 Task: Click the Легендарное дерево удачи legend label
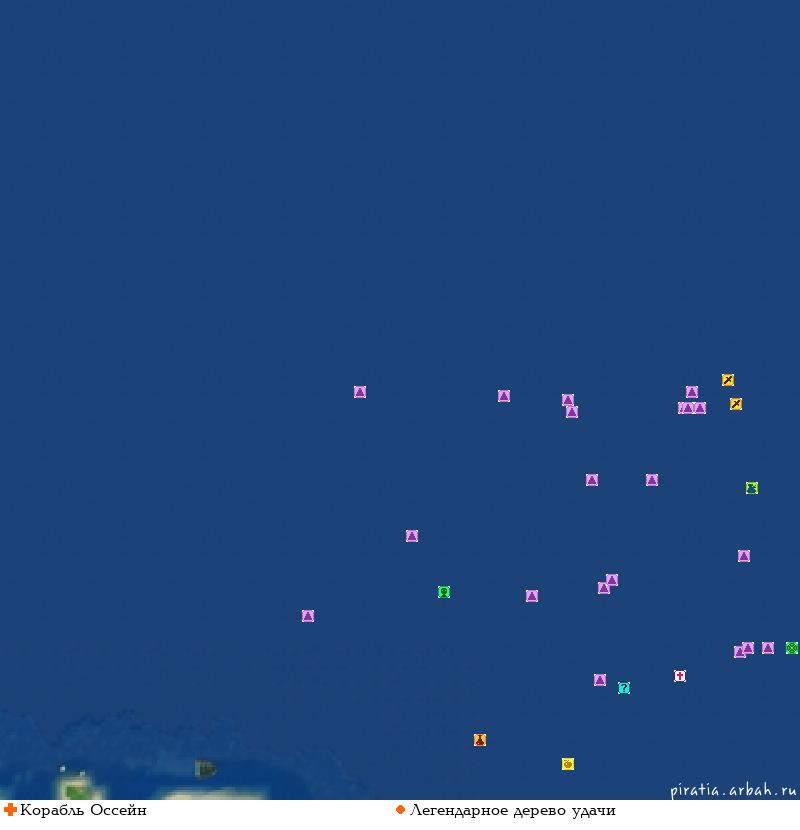click(513, 810)
